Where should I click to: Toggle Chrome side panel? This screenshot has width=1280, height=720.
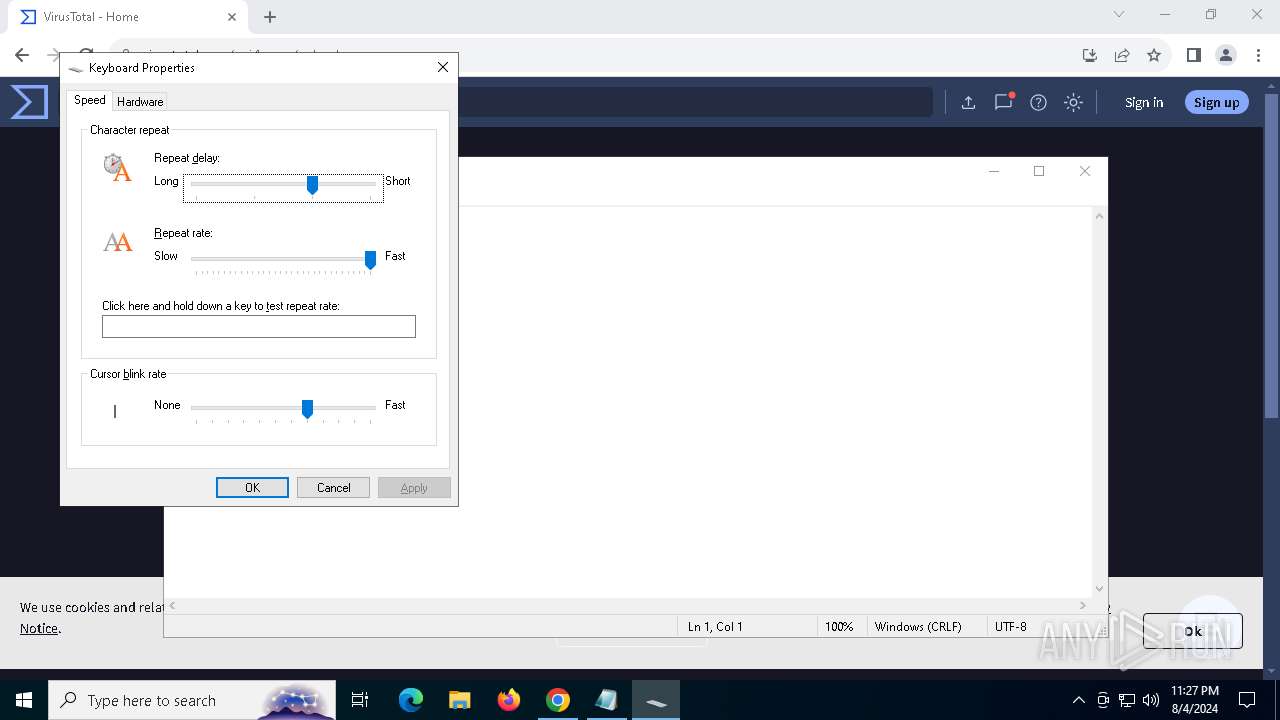coord(1193,55)
